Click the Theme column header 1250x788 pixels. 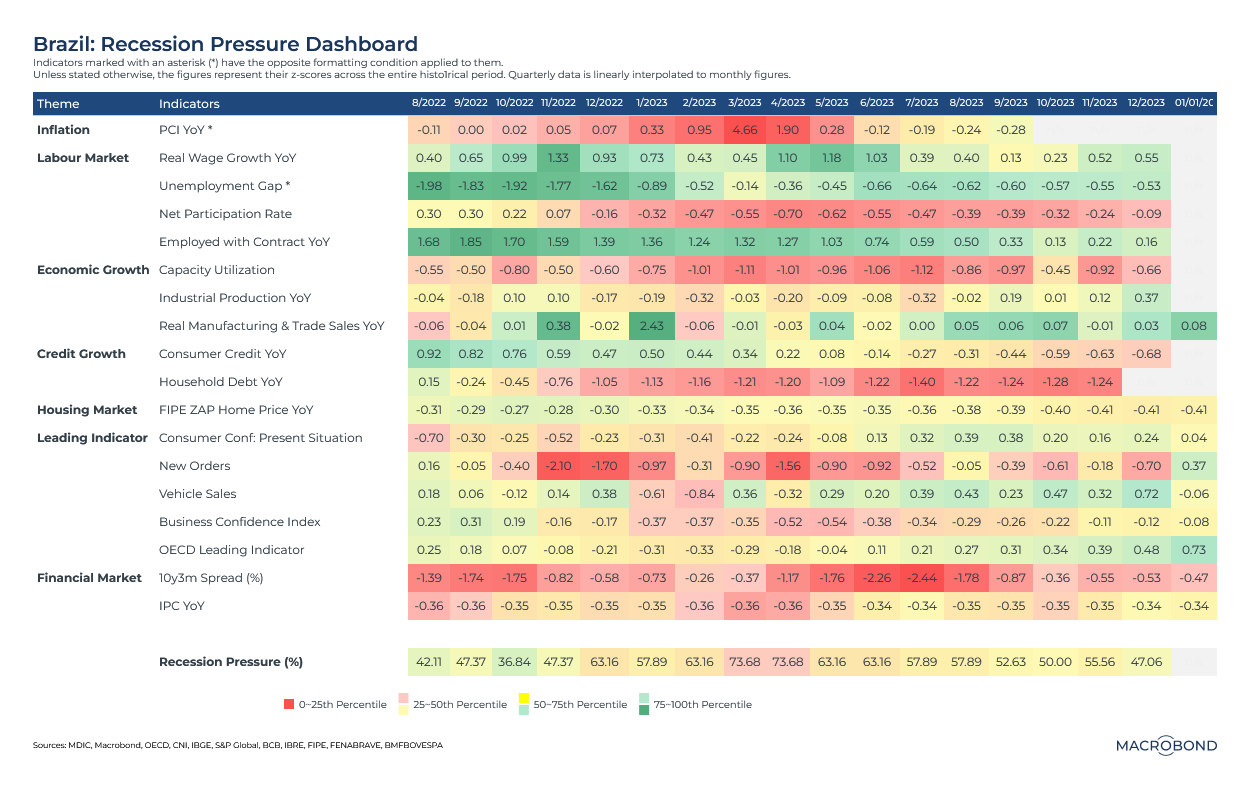click(58, 103)
